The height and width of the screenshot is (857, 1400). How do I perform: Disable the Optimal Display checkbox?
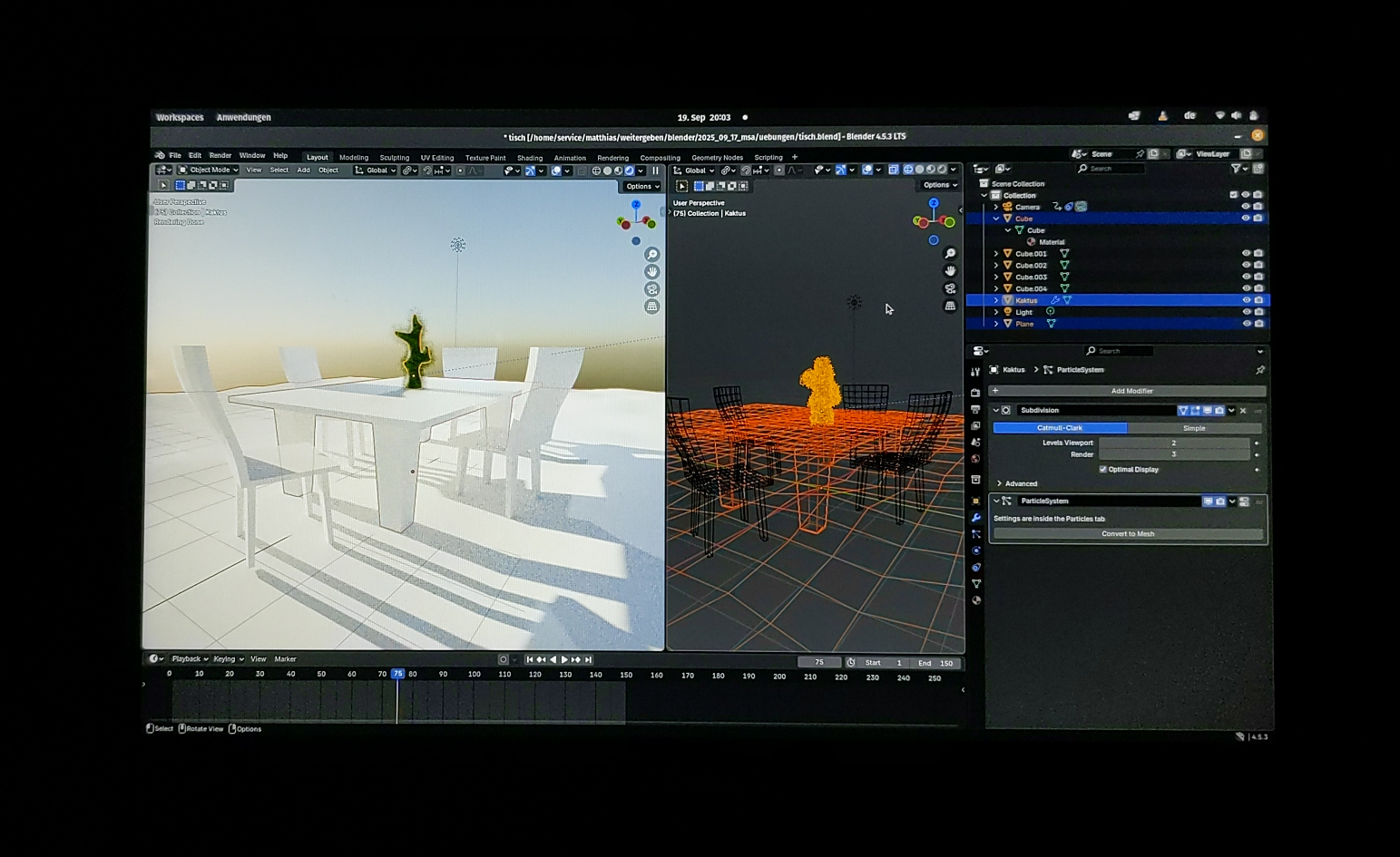tap(1103, 470)
